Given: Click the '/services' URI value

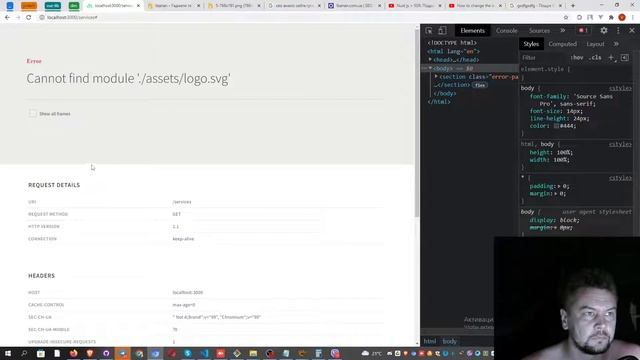Looking at the screenshot, I should click(x=182, y=202).
